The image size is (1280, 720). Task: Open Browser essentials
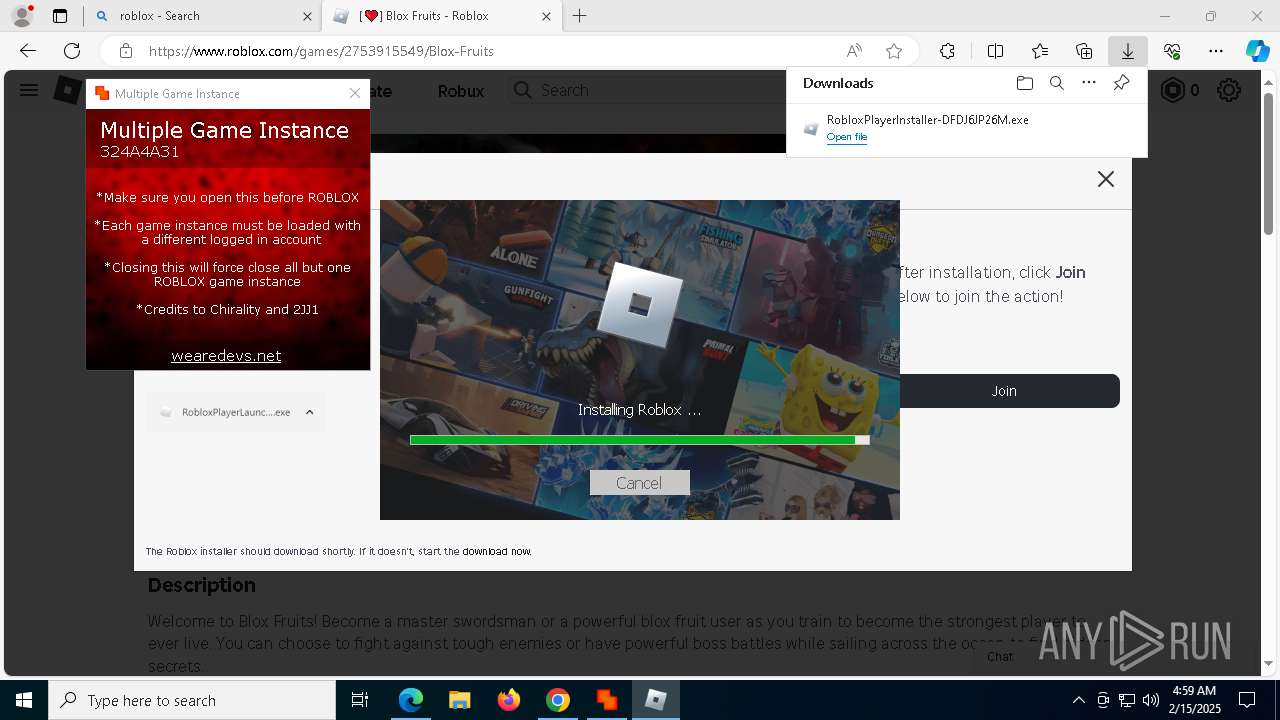tap(1172, 51)
